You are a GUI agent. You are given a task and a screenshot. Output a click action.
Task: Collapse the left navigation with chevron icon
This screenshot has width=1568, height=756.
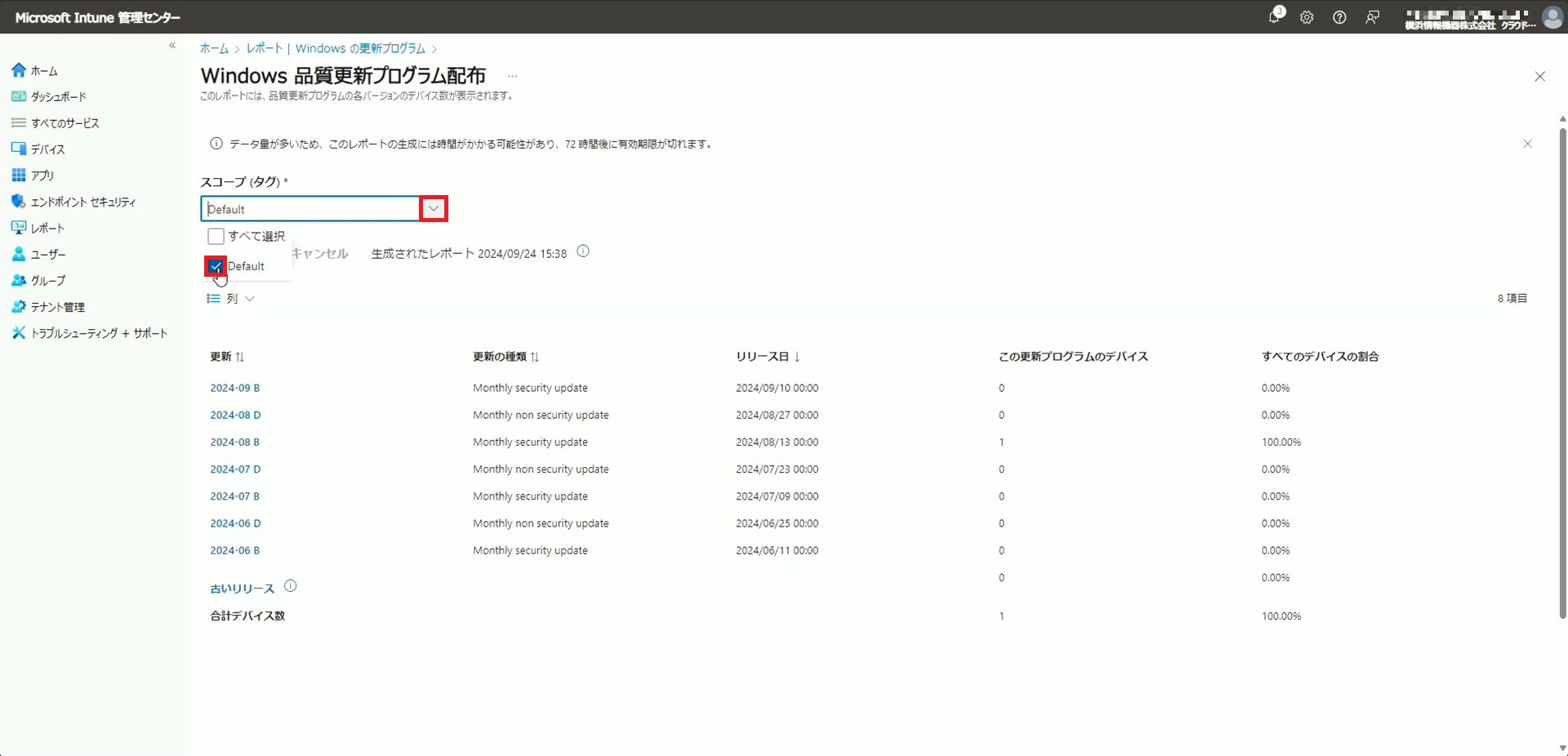point(172,46)
